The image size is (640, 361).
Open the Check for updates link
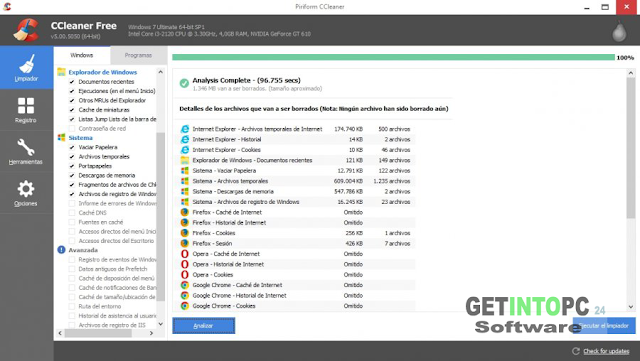pyautogui.click(x=606, y=351)
